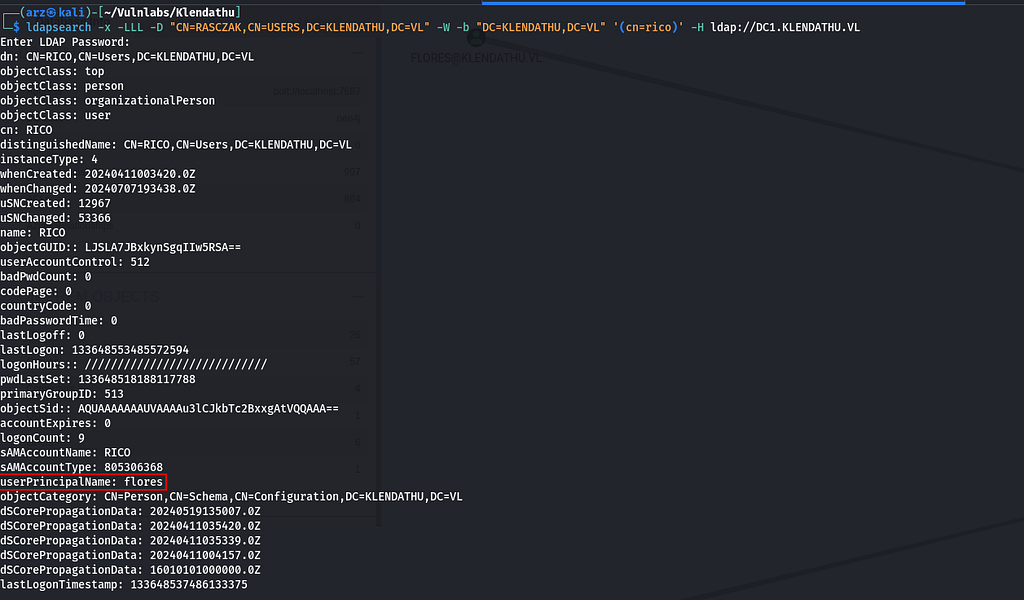Screen dimensions: 1024x600
Task: Click the badPwdCount: 0 line
Action: click(x=46, y=277)
